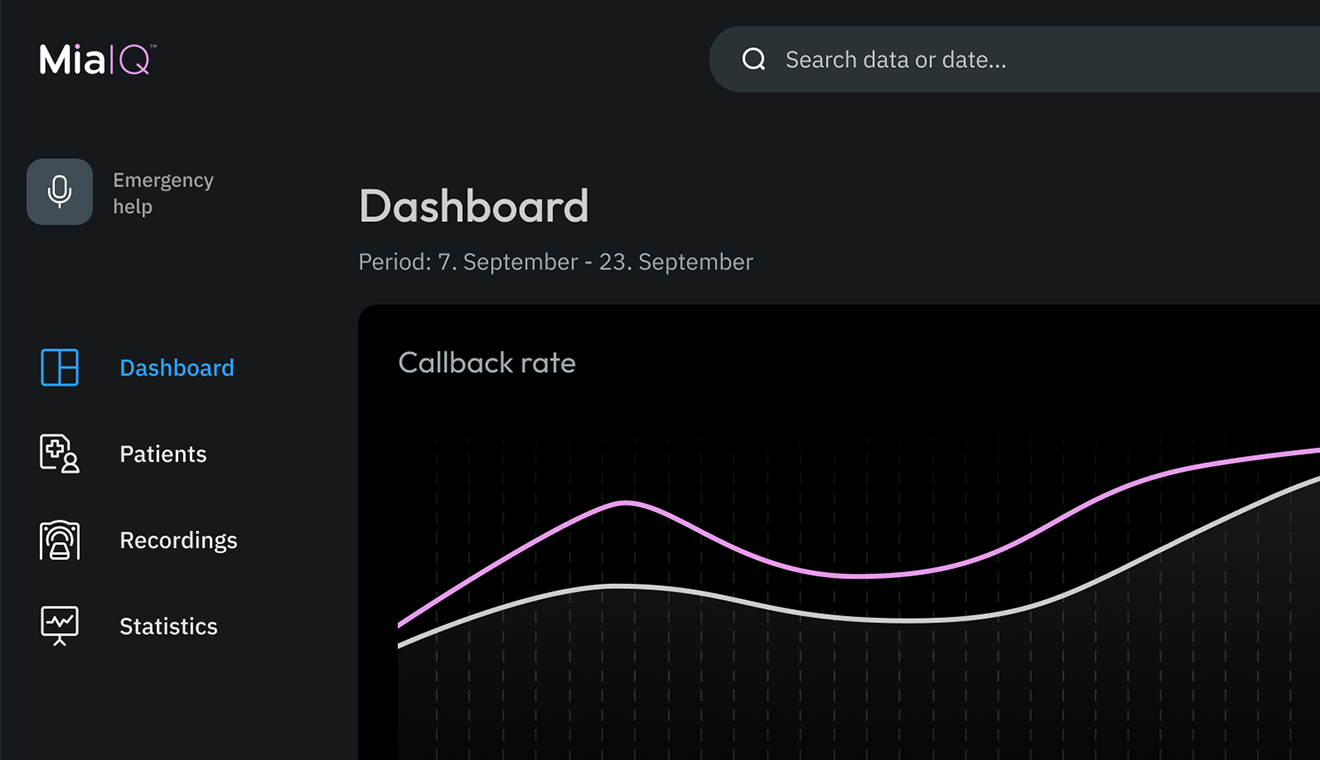Viewport: 1320px width, 760px height.
Task: Click the Emergency help text label
Action: pyautogui.click(x=163, y=193)
